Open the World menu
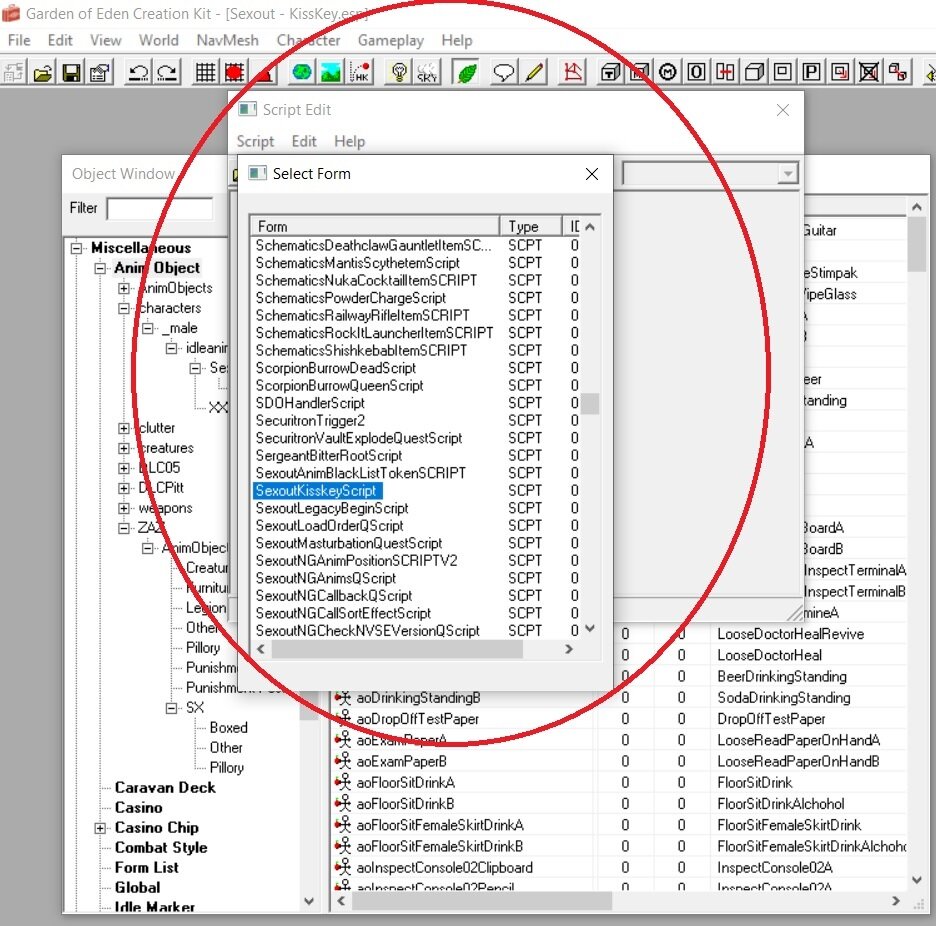 [x=158, y=40]
